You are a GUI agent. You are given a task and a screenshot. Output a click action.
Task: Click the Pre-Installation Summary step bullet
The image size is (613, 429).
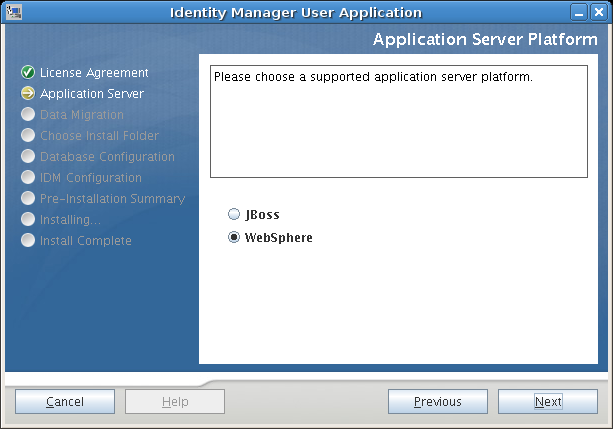tap(28, 199)
